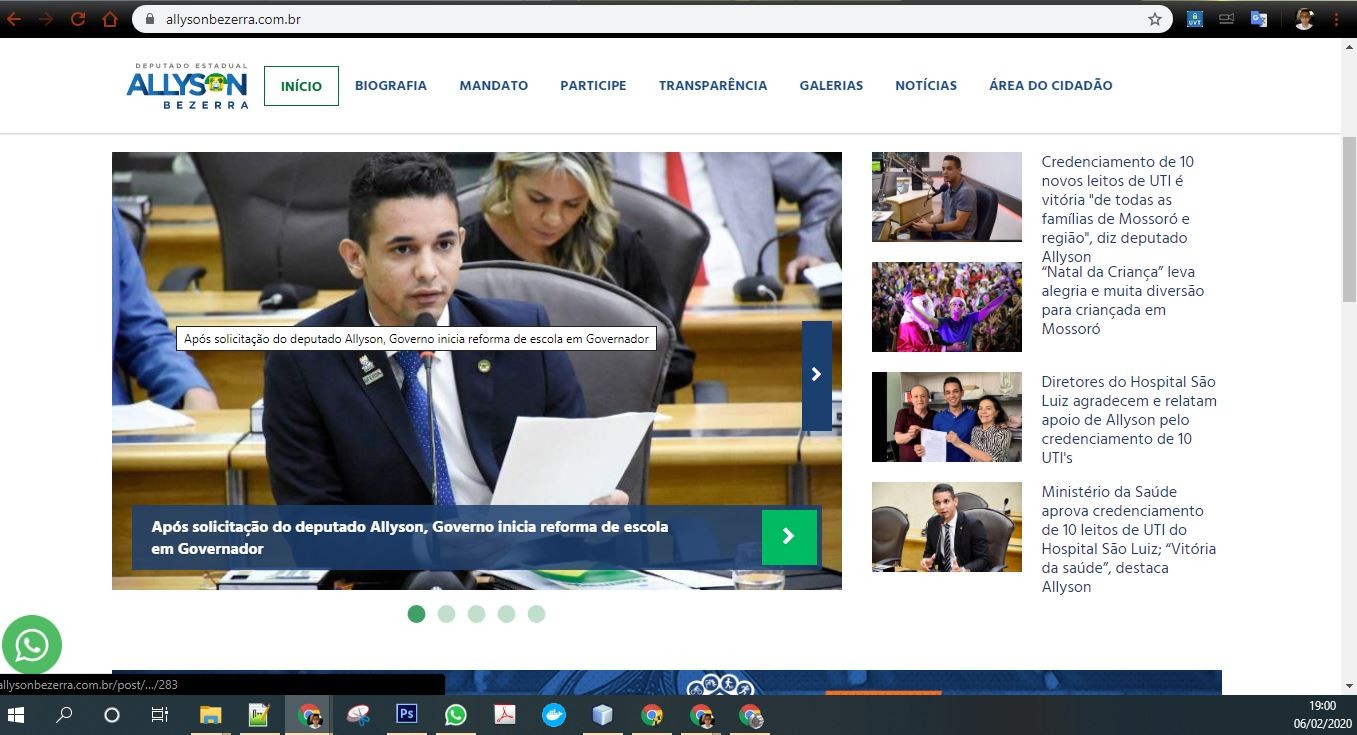This screenshot has height=735, width=1357.
Task: Click the Allyson Bezerra site logo
Action: coord(187,85)
